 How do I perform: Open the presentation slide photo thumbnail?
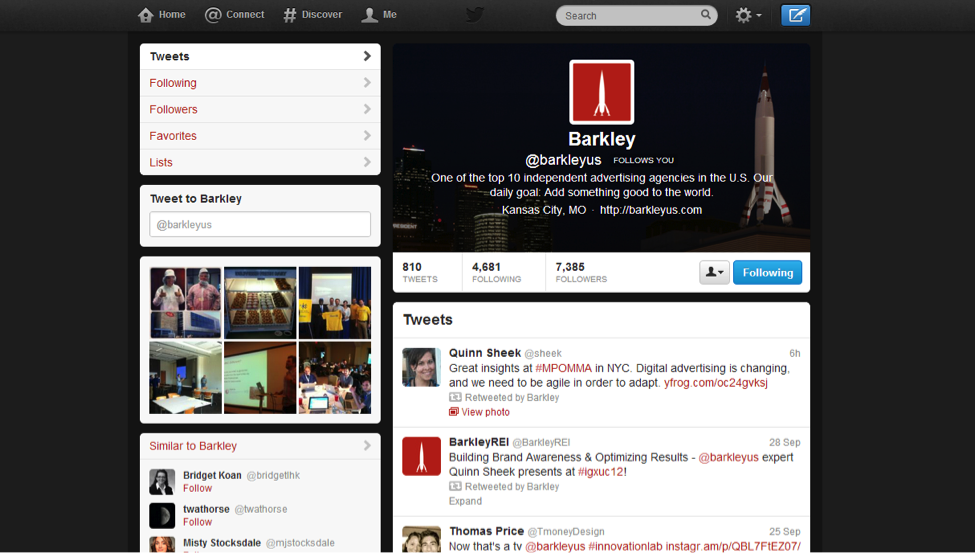click(x=260, y=378)
